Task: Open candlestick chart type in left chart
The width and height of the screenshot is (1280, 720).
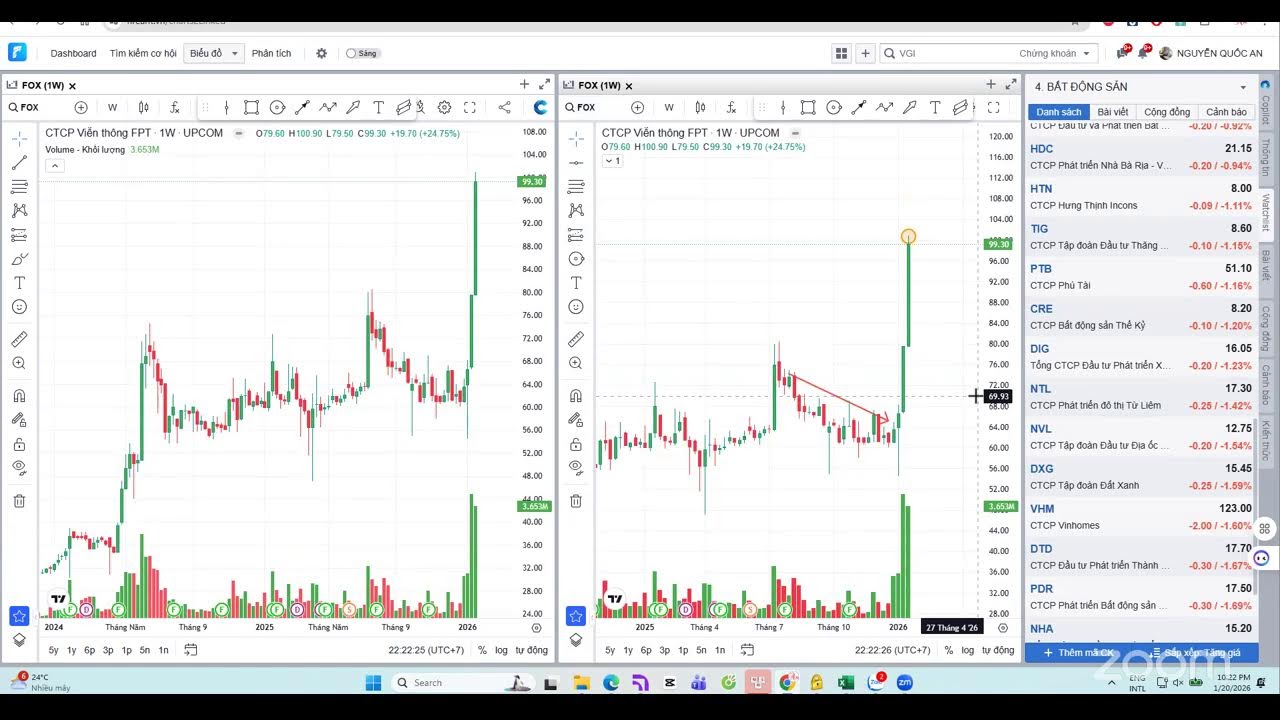Action: click(x=144, y=107)
